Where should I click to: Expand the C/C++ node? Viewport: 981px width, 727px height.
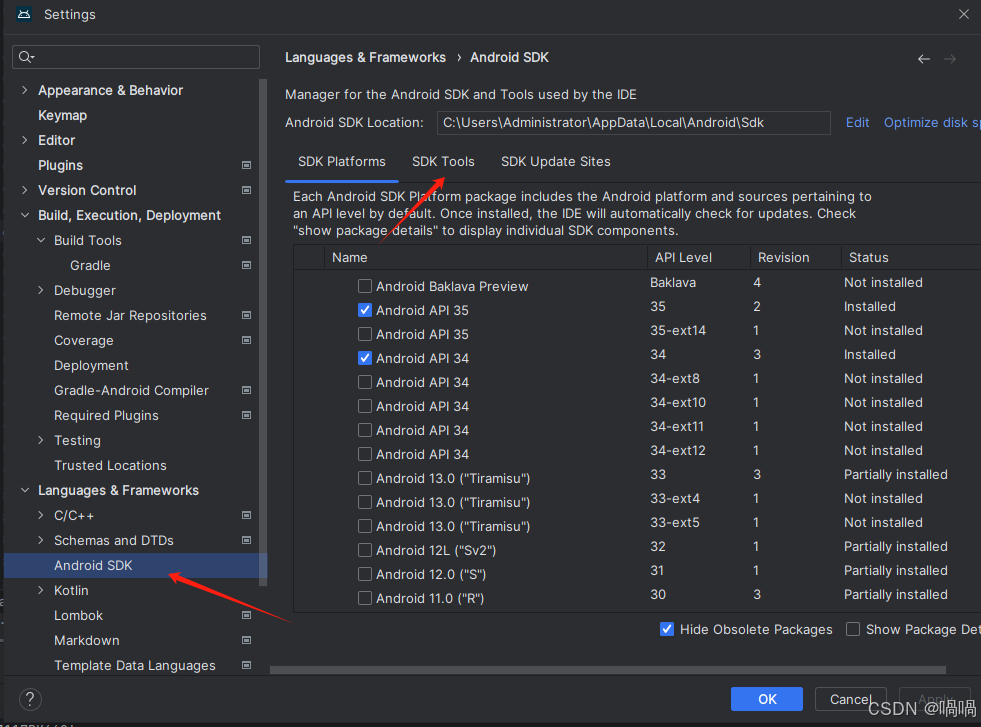pos(41,516)
